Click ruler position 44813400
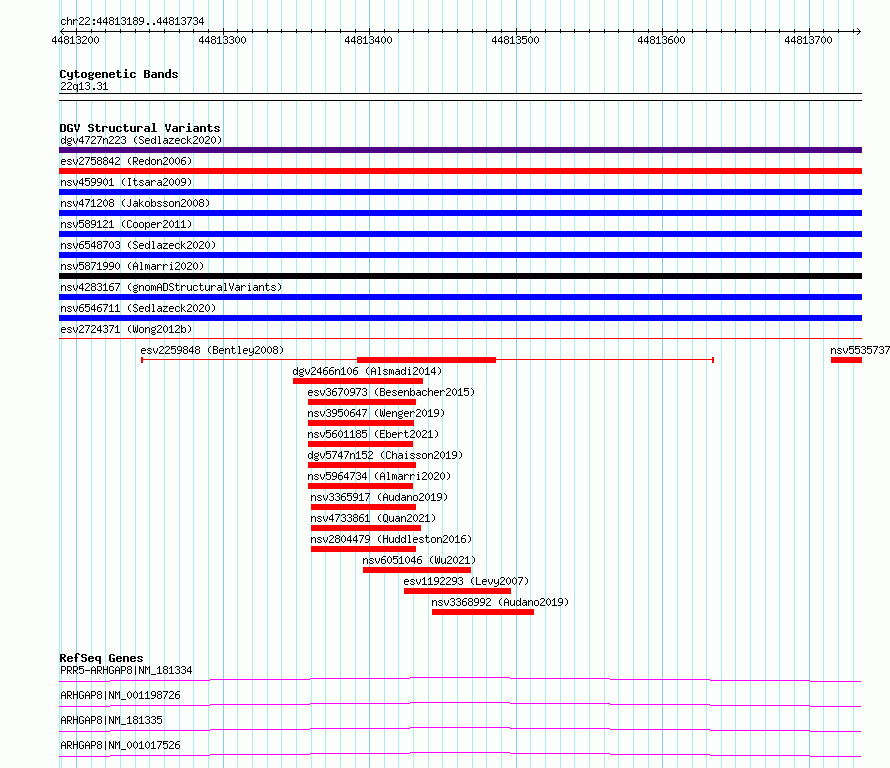Screen dimensions: 890x768 click(368, 40)
